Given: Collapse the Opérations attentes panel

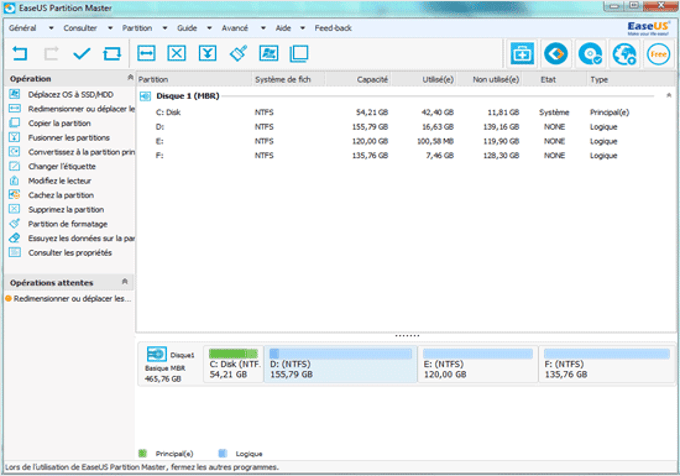Looking at the screenshot, I should 125,282.
